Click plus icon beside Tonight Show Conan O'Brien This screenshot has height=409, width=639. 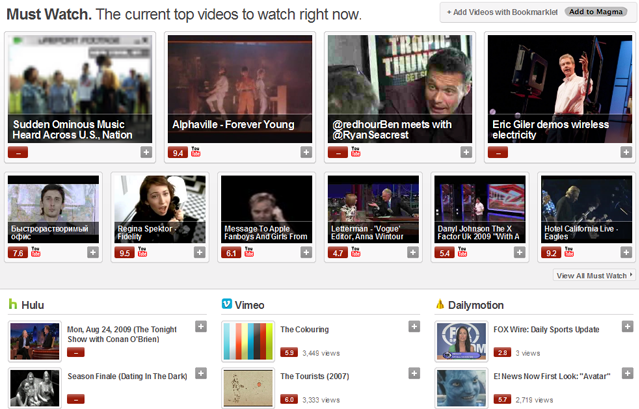pyautogui.click(x=201, y=326)
